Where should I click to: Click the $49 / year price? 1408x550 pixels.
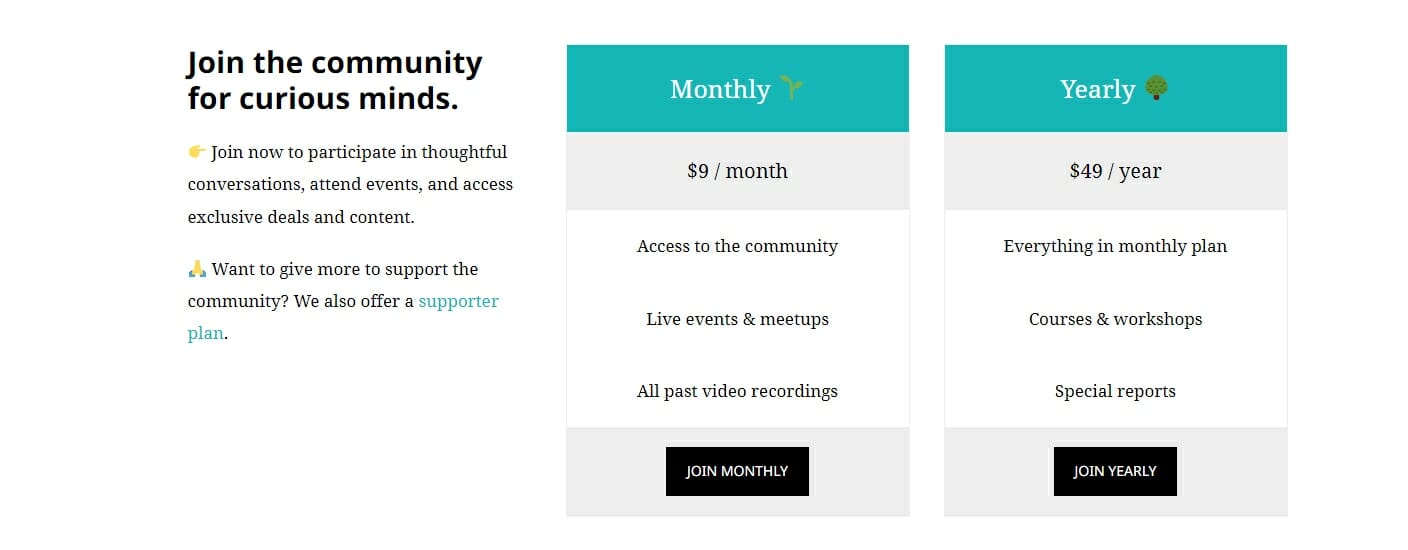point(1115,171)
